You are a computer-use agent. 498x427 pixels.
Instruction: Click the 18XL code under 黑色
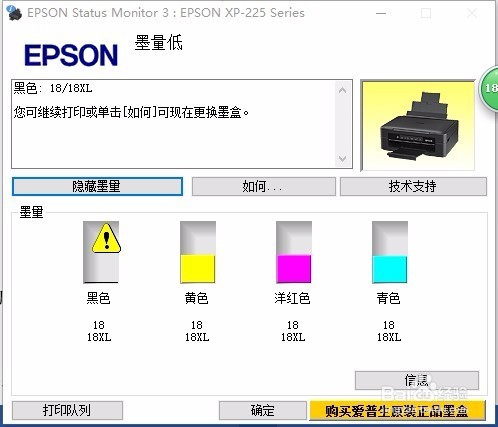pos(99,337)
